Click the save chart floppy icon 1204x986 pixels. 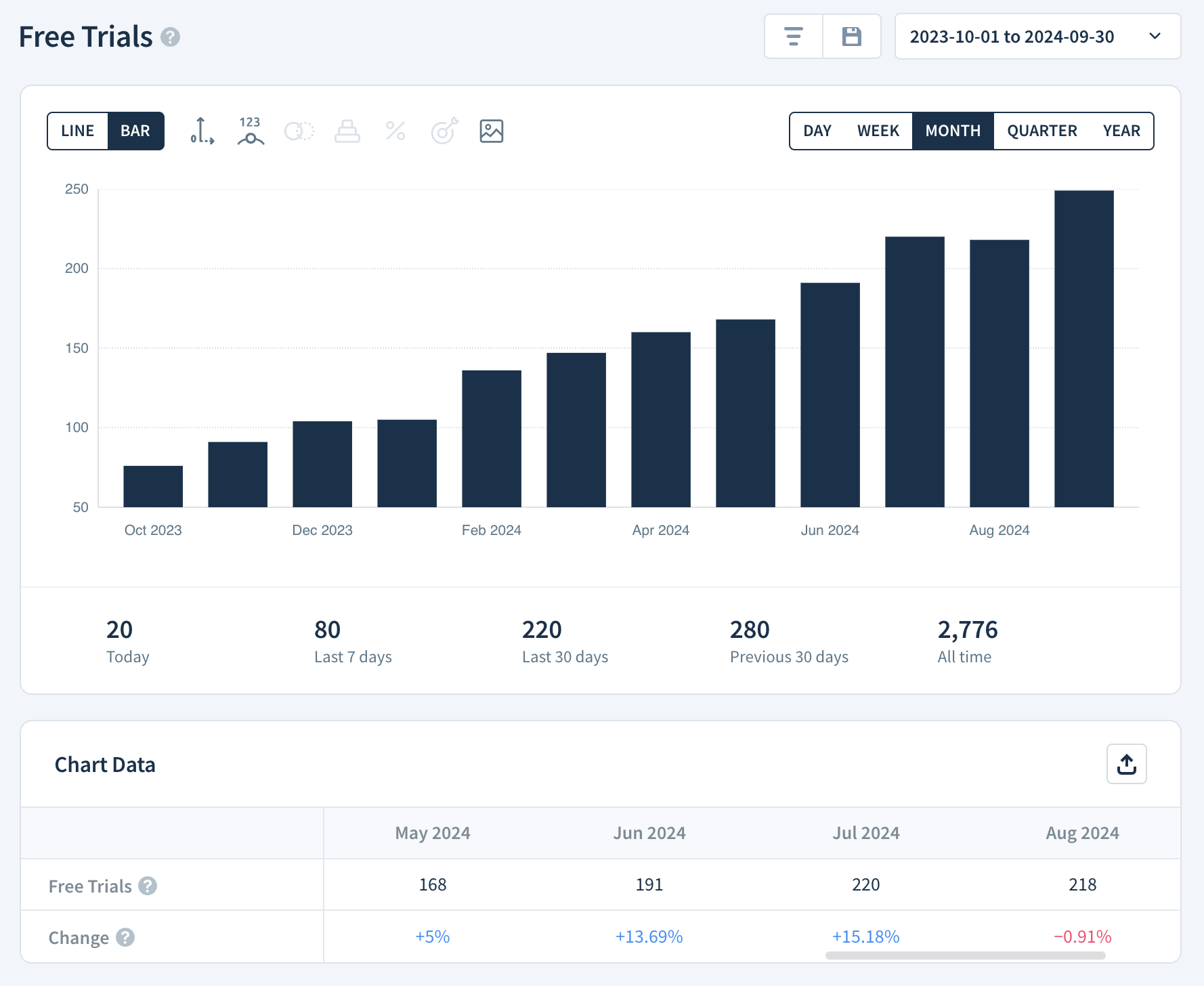pos(851,37)
